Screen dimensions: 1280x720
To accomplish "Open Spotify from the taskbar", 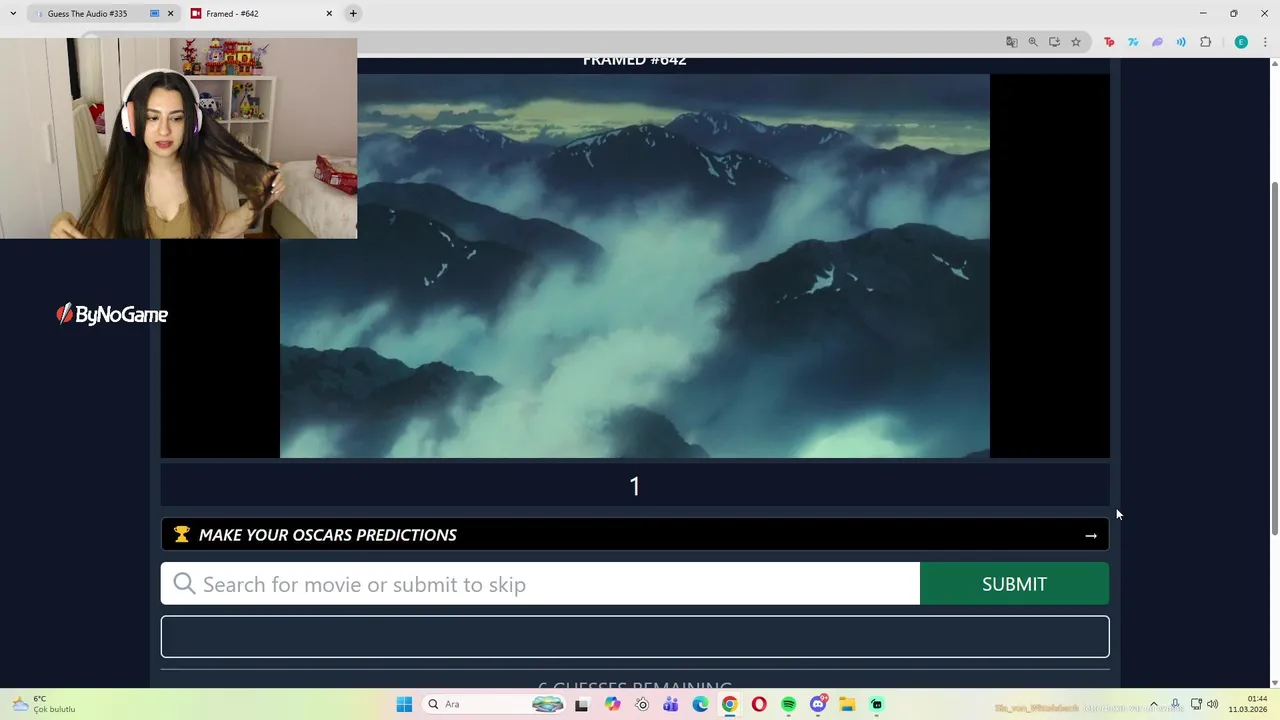I will (789, 704).
